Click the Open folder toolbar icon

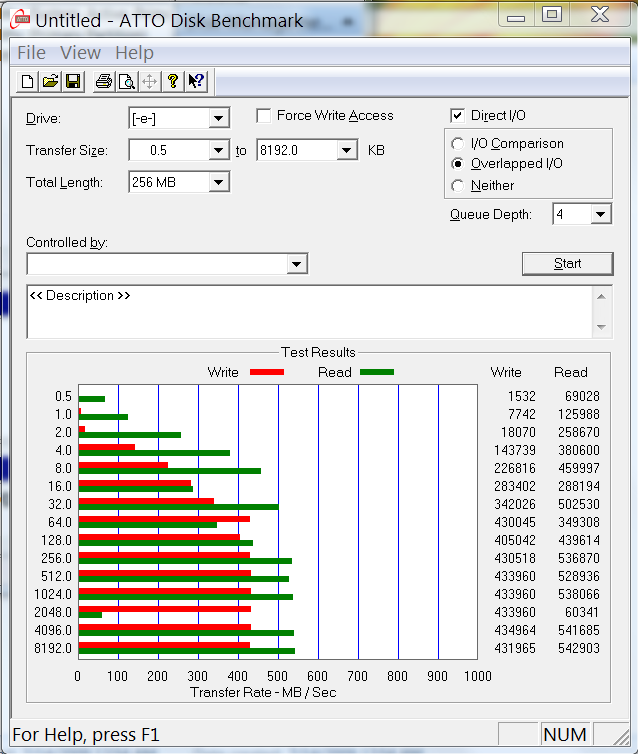(50, 82)
